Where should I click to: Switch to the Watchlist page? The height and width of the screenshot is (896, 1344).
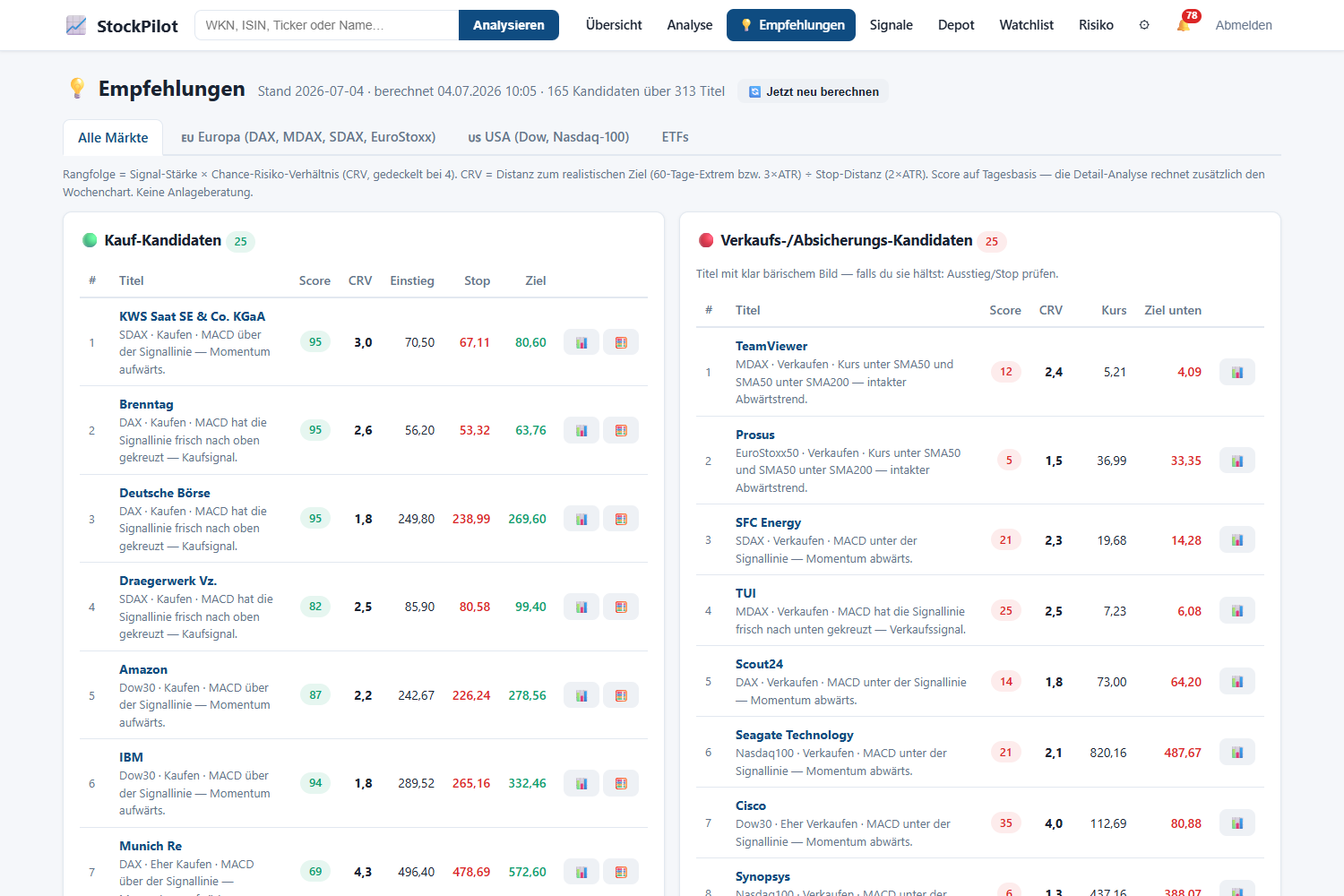coord(1027,25)
